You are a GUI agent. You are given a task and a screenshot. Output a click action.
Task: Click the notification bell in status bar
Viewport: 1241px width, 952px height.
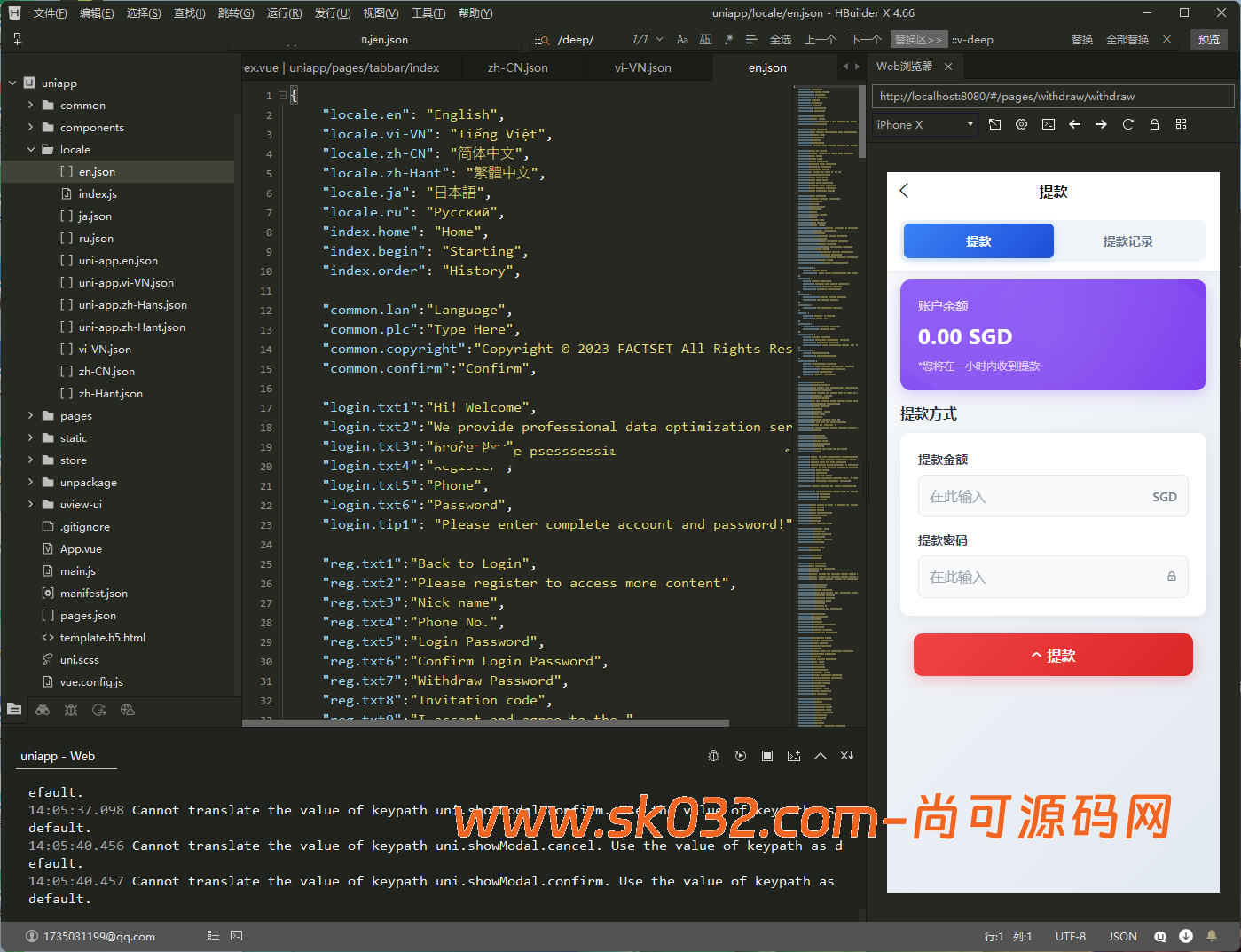(1212, 936)
